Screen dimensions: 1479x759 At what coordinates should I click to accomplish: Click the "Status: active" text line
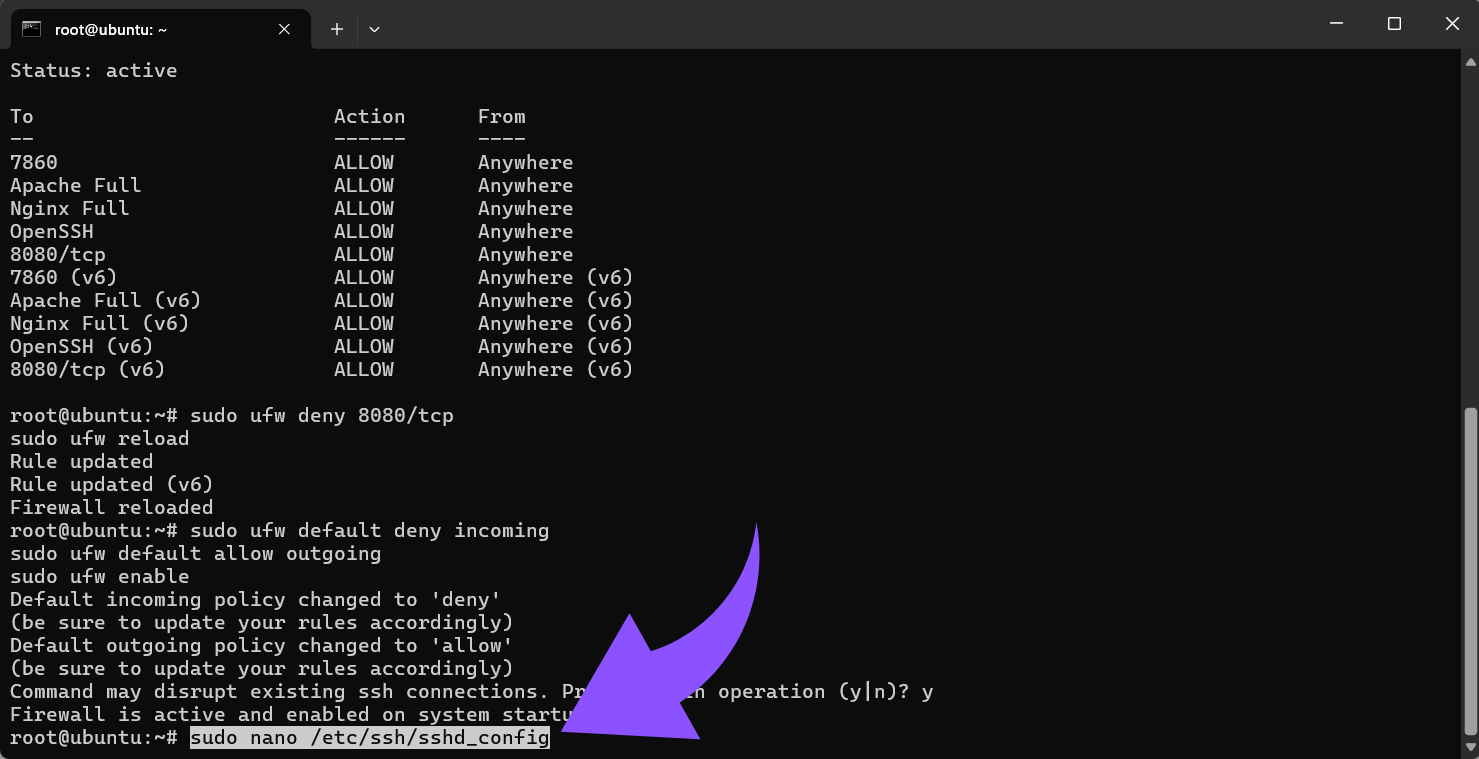coord(93,70)
